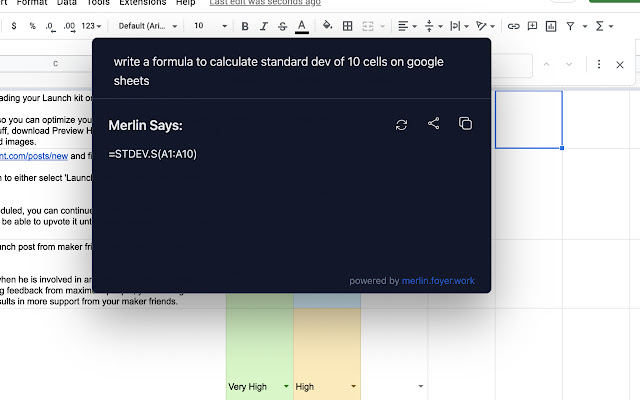Toggle strikethrough formatting
This screenshot has width=640, height=400.
pyautogui.click(x=282, y=26)
